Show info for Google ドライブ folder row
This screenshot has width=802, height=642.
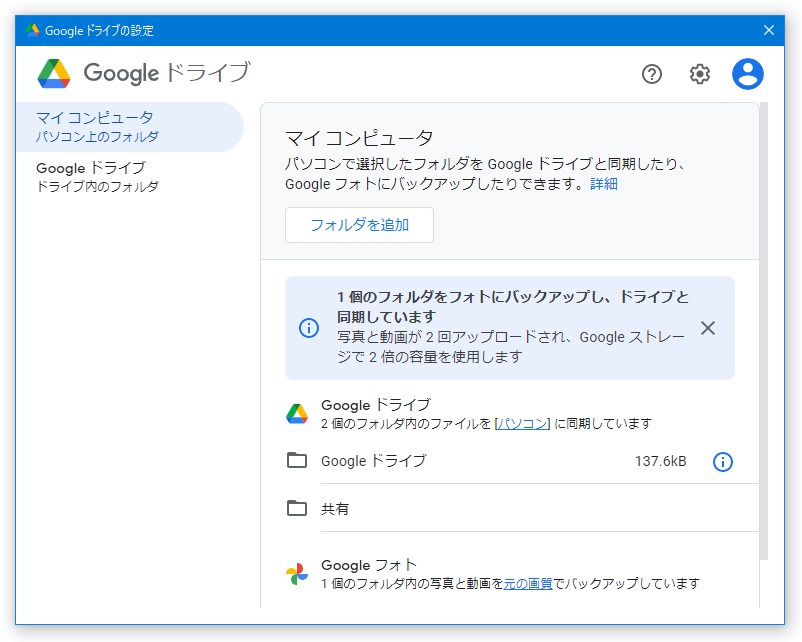tap(722, 462)
